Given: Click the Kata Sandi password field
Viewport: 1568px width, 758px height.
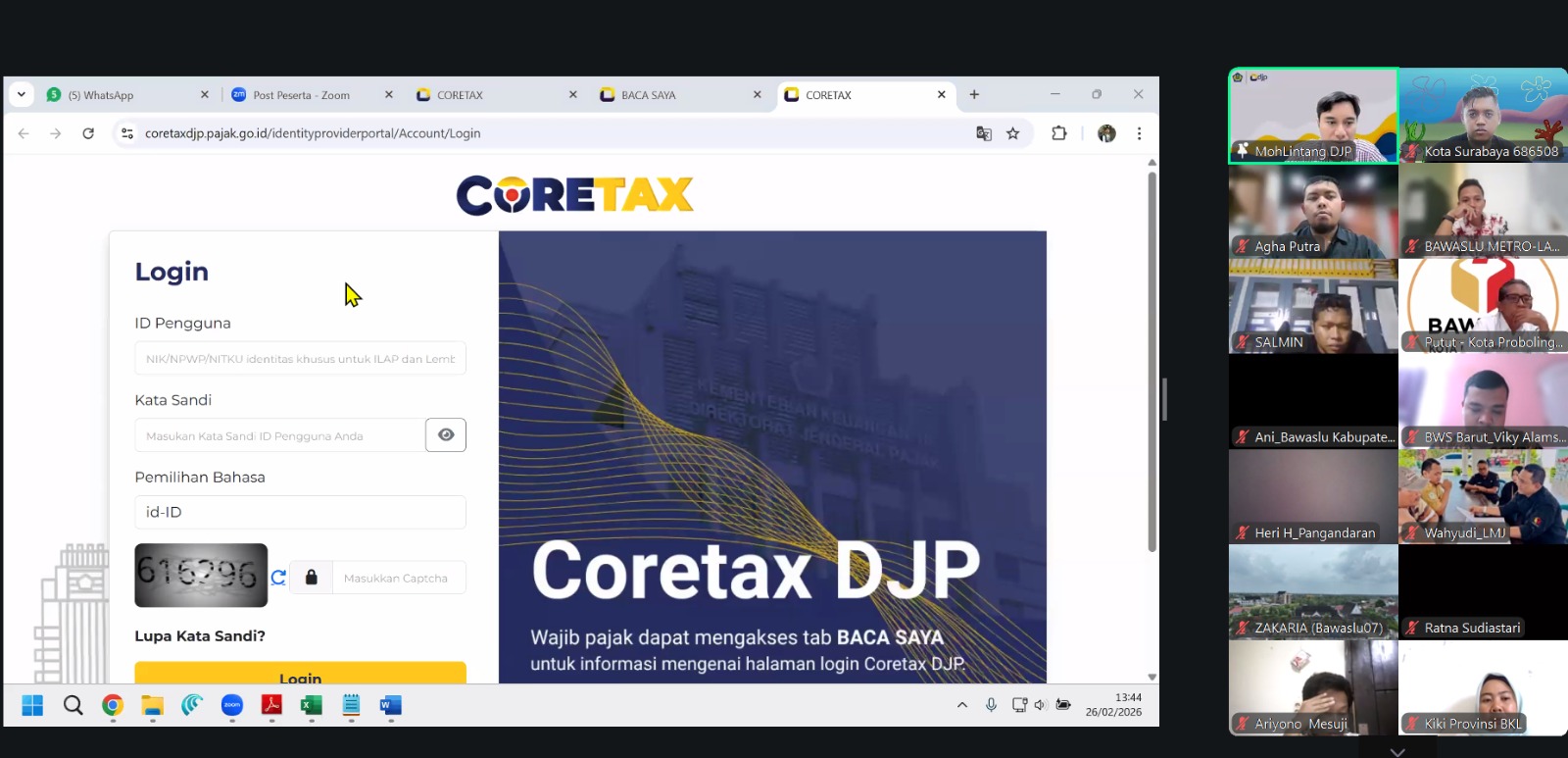Looking at the screenshot, I should tap(279, 434).
